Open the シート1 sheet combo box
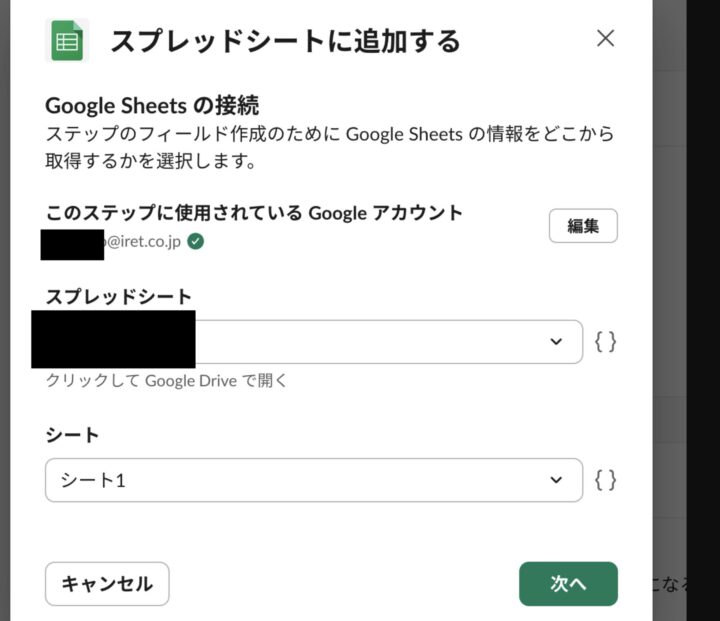Screen dimensions: 720x621 pos(300,480)
